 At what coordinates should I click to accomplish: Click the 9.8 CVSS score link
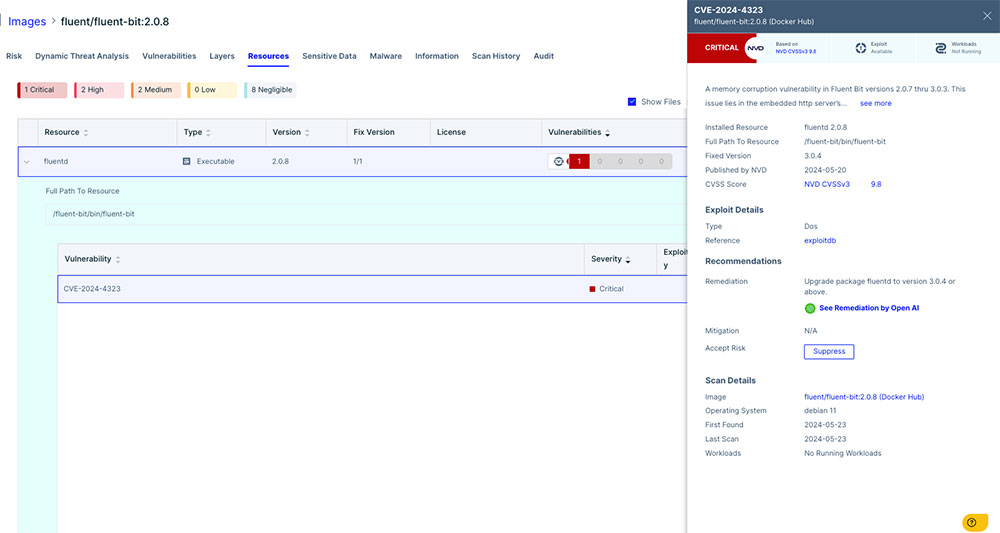(x=876, y=184)
